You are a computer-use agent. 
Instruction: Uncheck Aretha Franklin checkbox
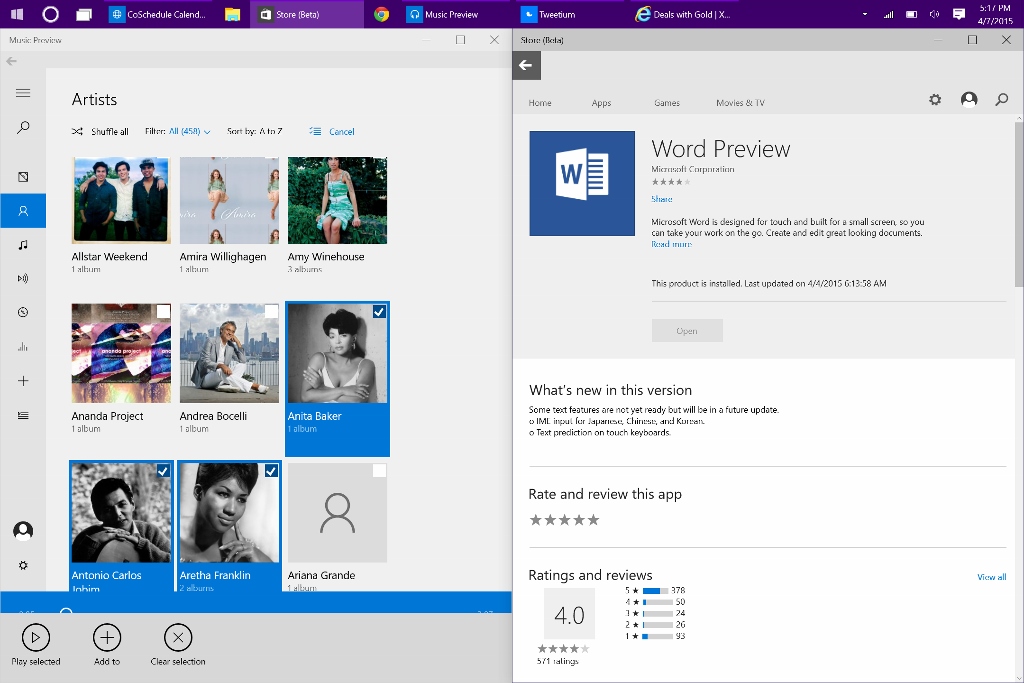tap(271, 471)
